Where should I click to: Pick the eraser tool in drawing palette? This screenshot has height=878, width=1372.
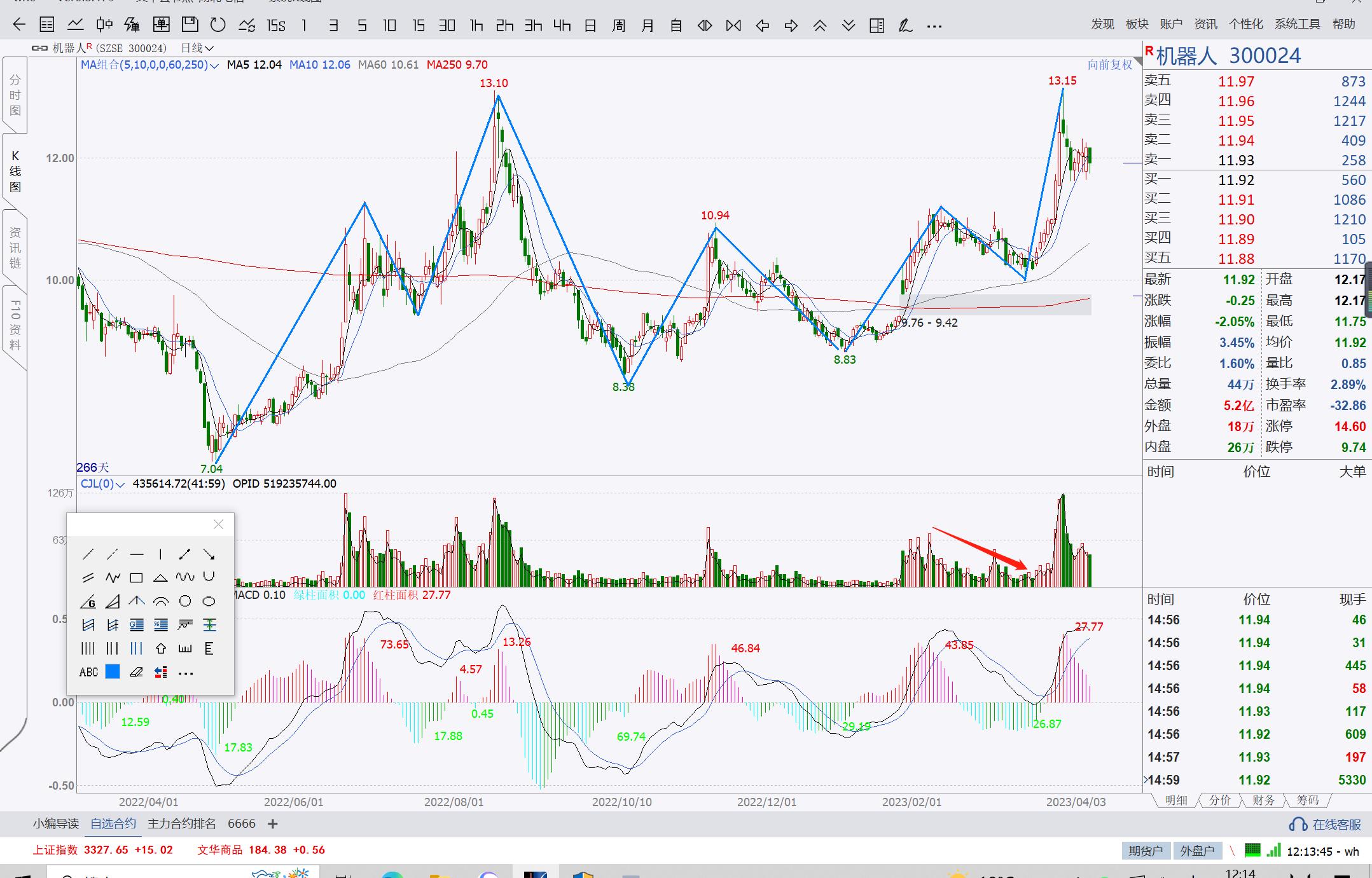[x=136, y=672]
